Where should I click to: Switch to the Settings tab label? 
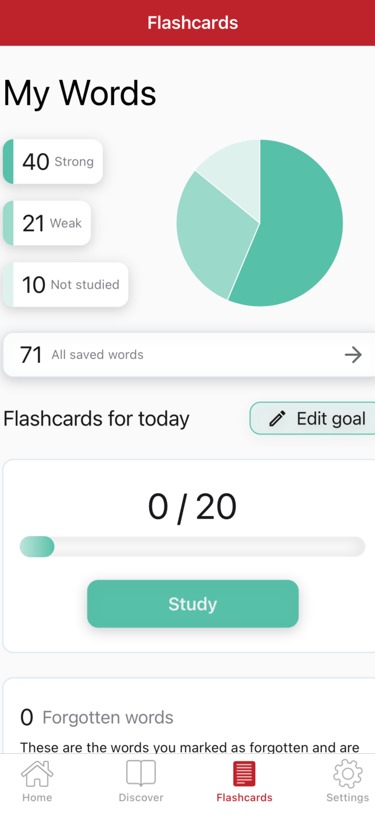[347, 798]
